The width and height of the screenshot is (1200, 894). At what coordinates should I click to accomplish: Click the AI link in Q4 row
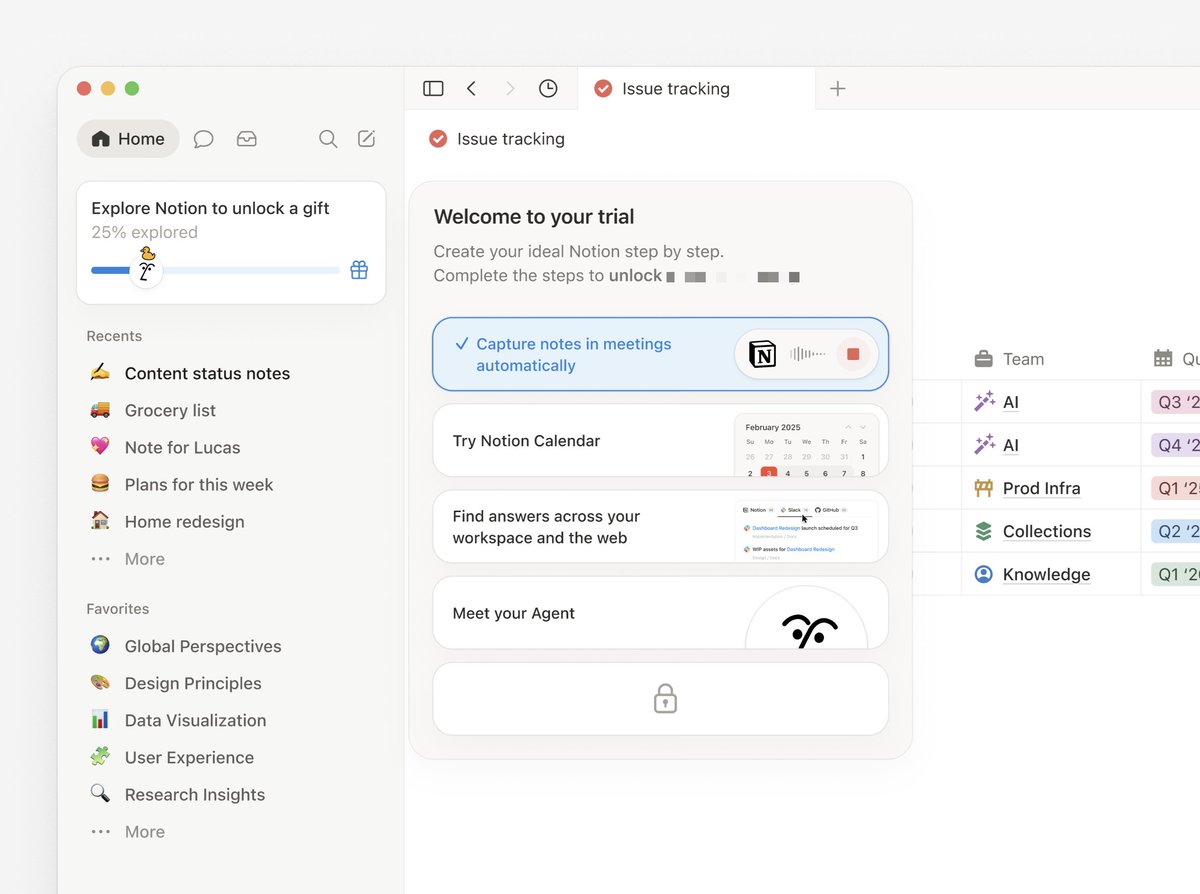click(1011, 445)
